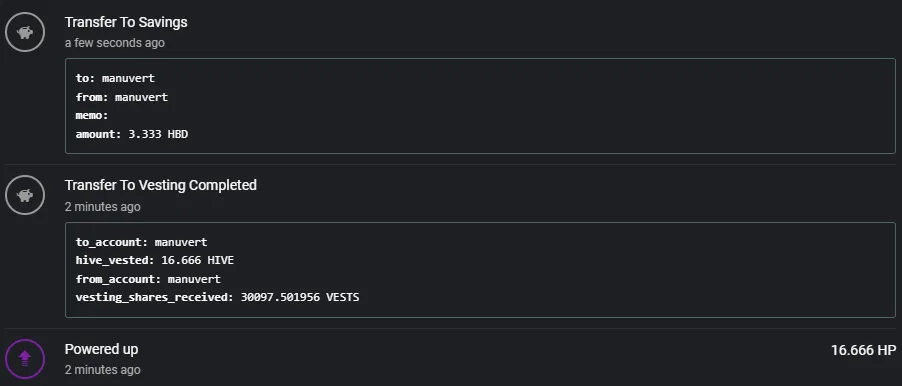
Task: Click the 'to: manuvert' line
Action: point(115,78)
